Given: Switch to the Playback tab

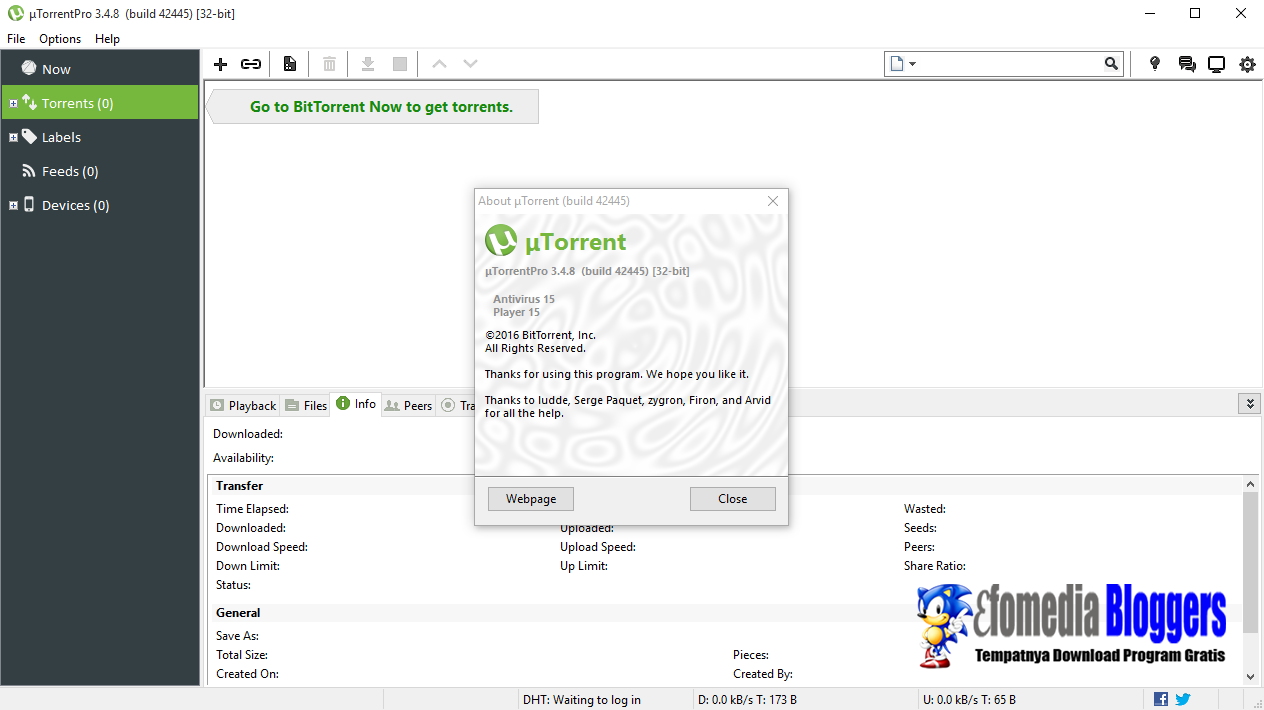Looking at the screenshot, I should [x=243, y=405].
